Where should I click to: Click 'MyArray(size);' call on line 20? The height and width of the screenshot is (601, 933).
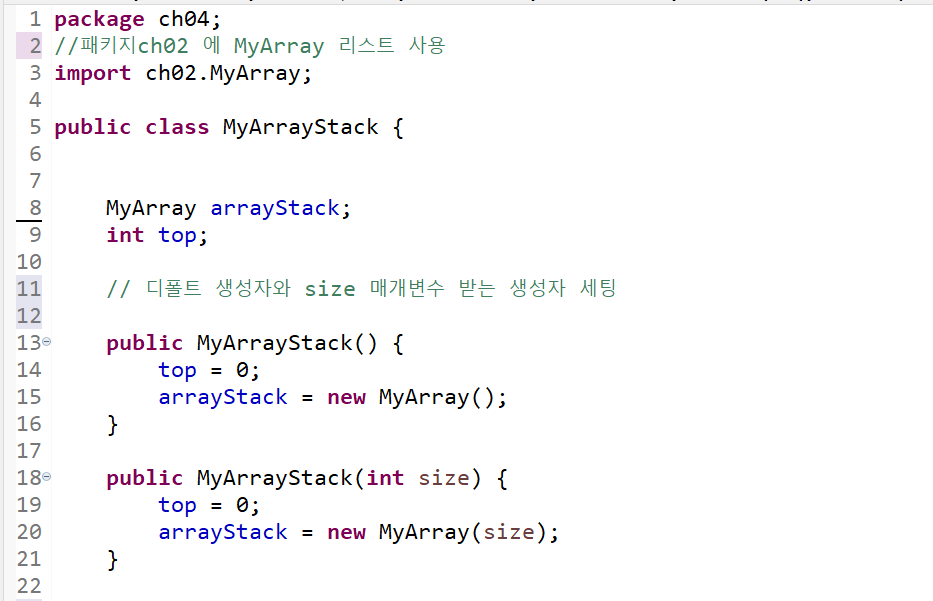(x=469, y=533)
